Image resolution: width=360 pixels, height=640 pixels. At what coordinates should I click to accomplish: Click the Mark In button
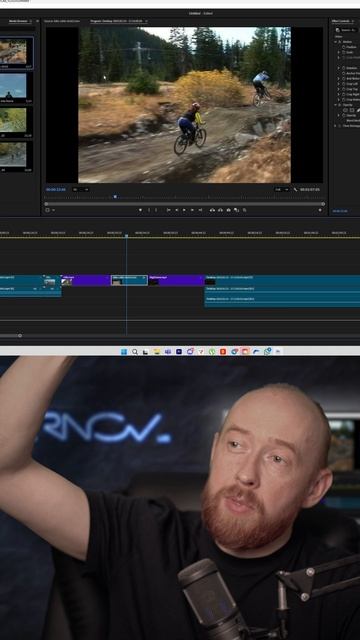149,210
